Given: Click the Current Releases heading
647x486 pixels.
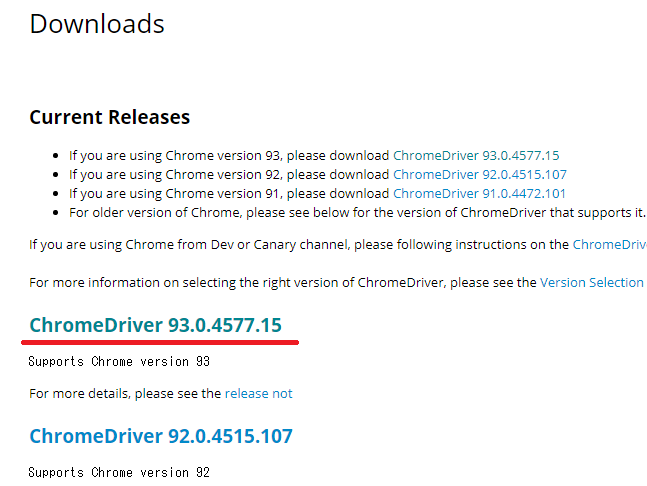Looking at the screenshot, I should click(110, 117).
